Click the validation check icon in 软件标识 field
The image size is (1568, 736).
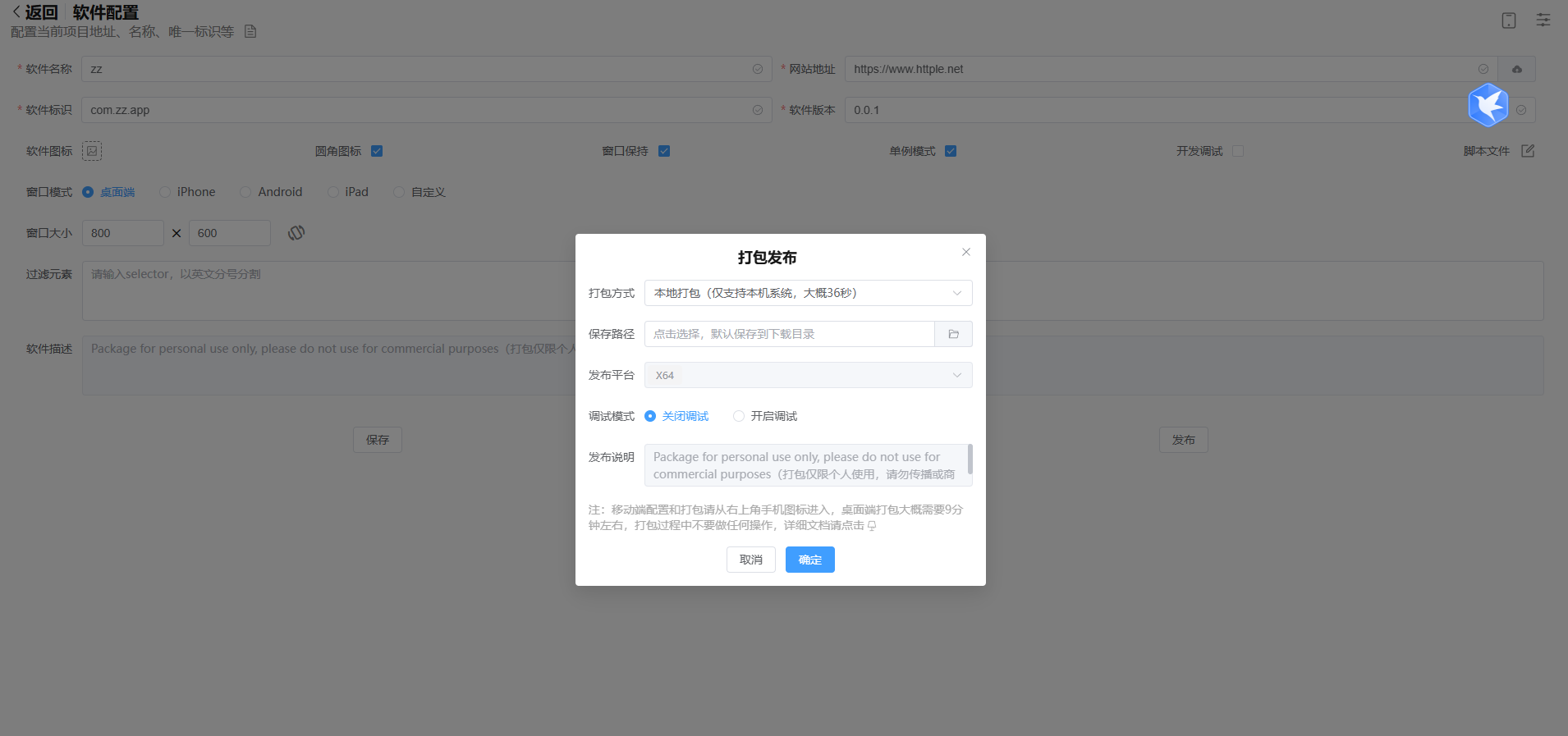(x=758, y=110)
